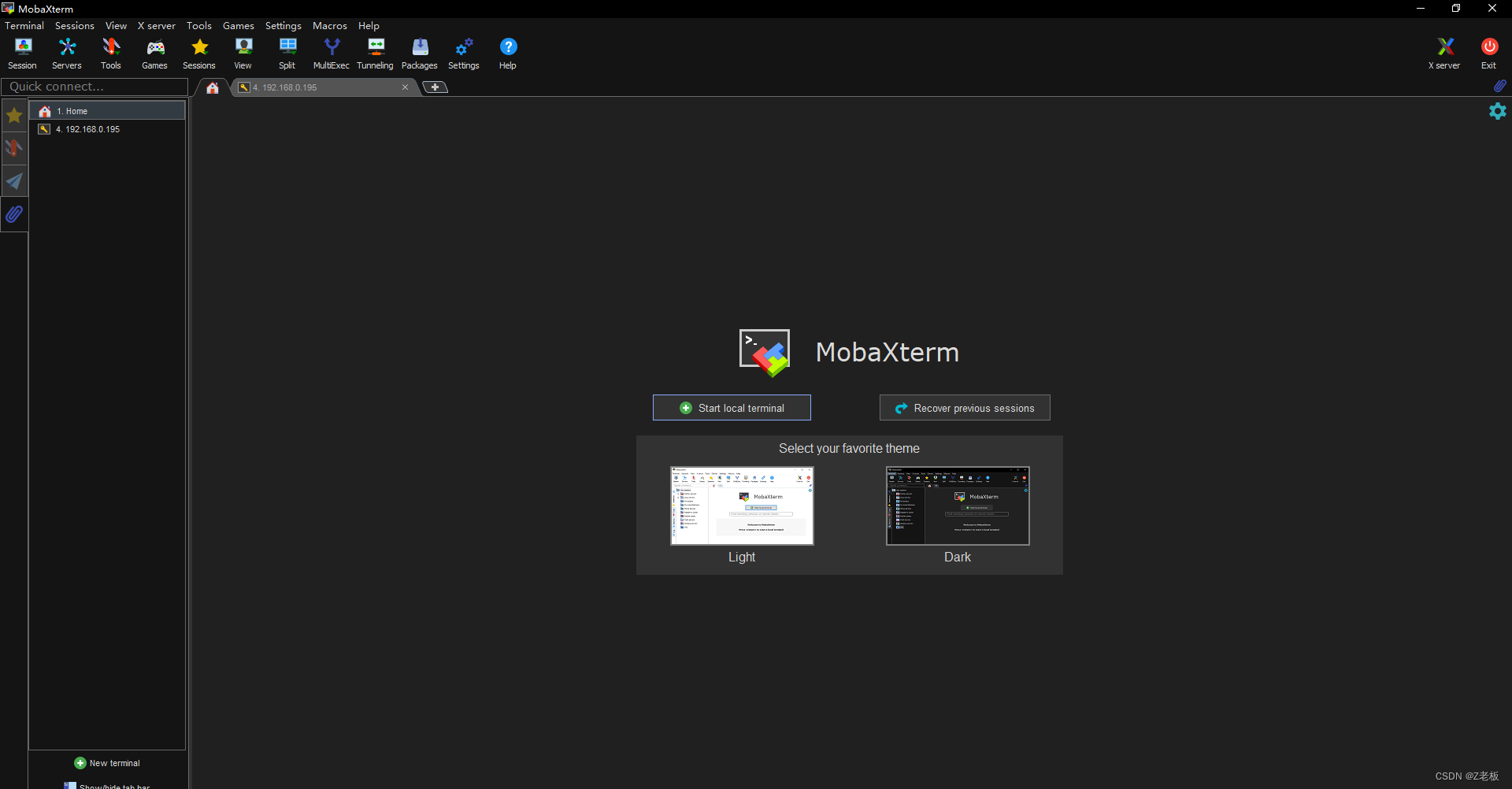Click the MobaXterm logo image
The height and width of the screenshot is (789, 1512).
(x=764, y=352)
